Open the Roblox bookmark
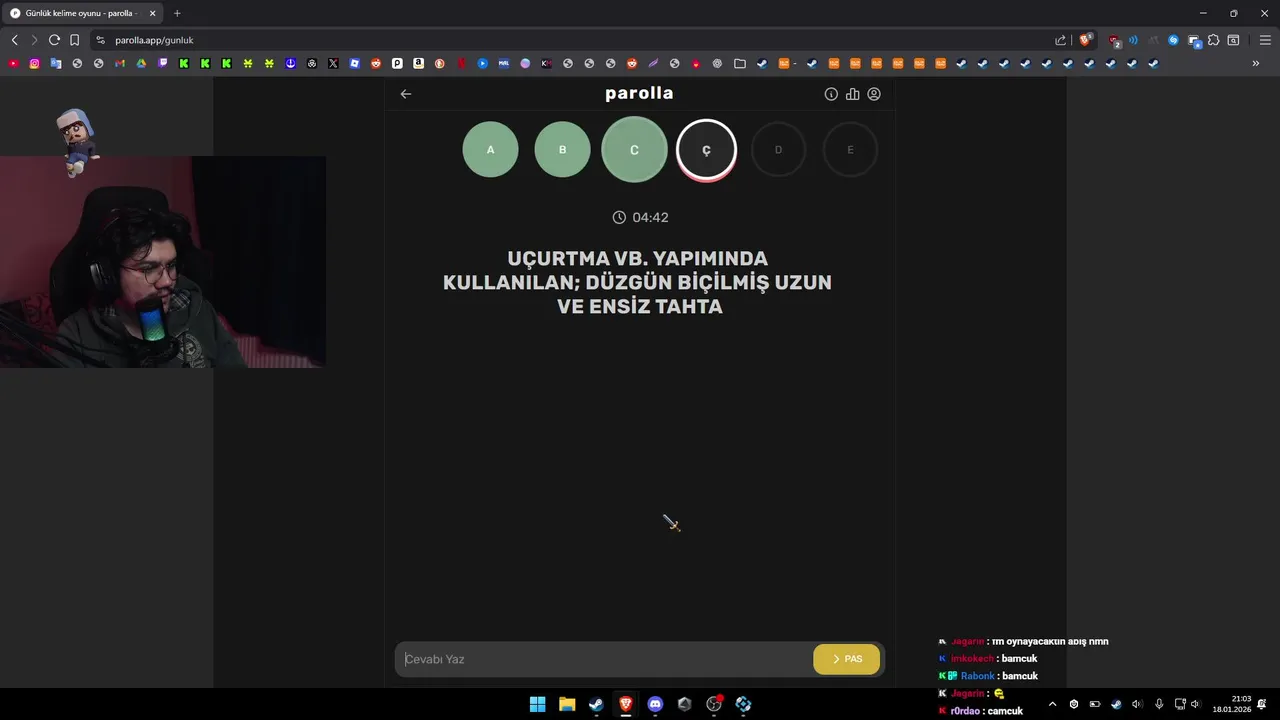 coord(354,63)
